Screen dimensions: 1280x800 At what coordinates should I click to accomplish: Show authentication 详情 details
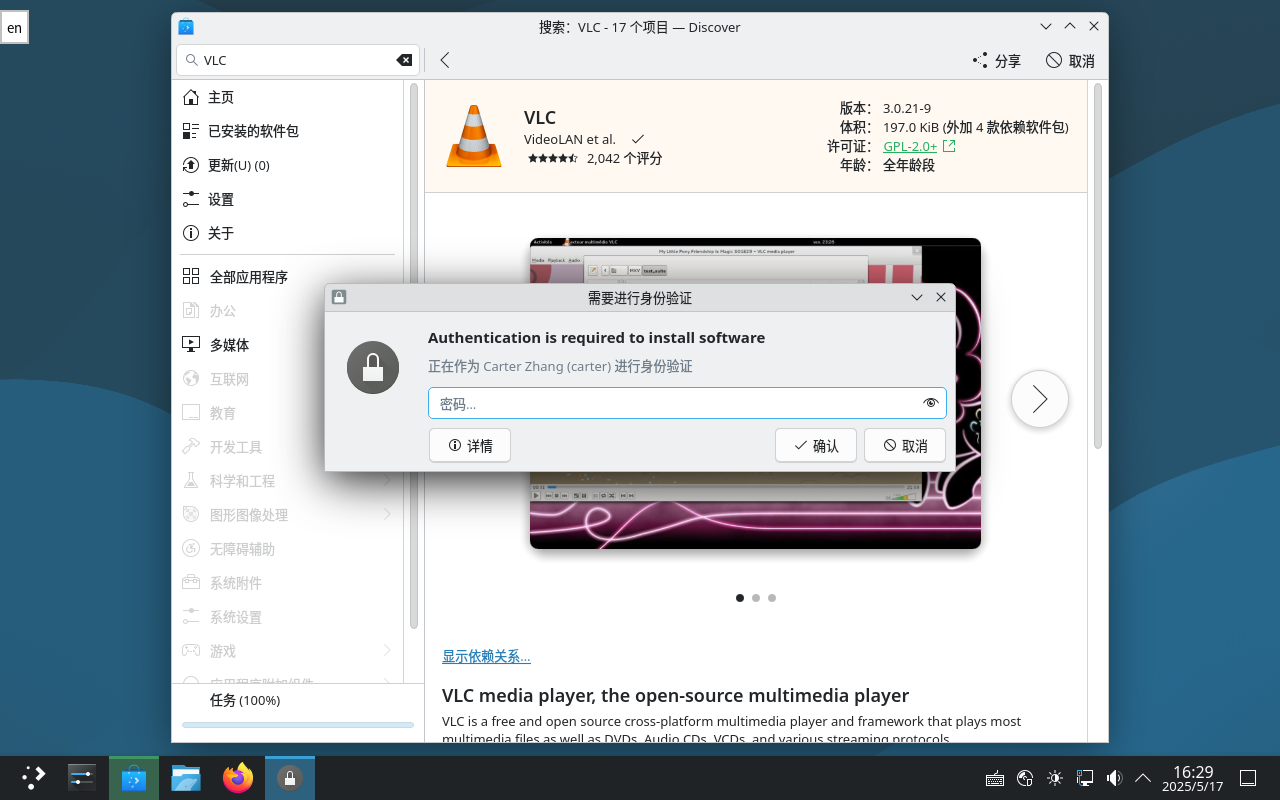coord(470,446)
